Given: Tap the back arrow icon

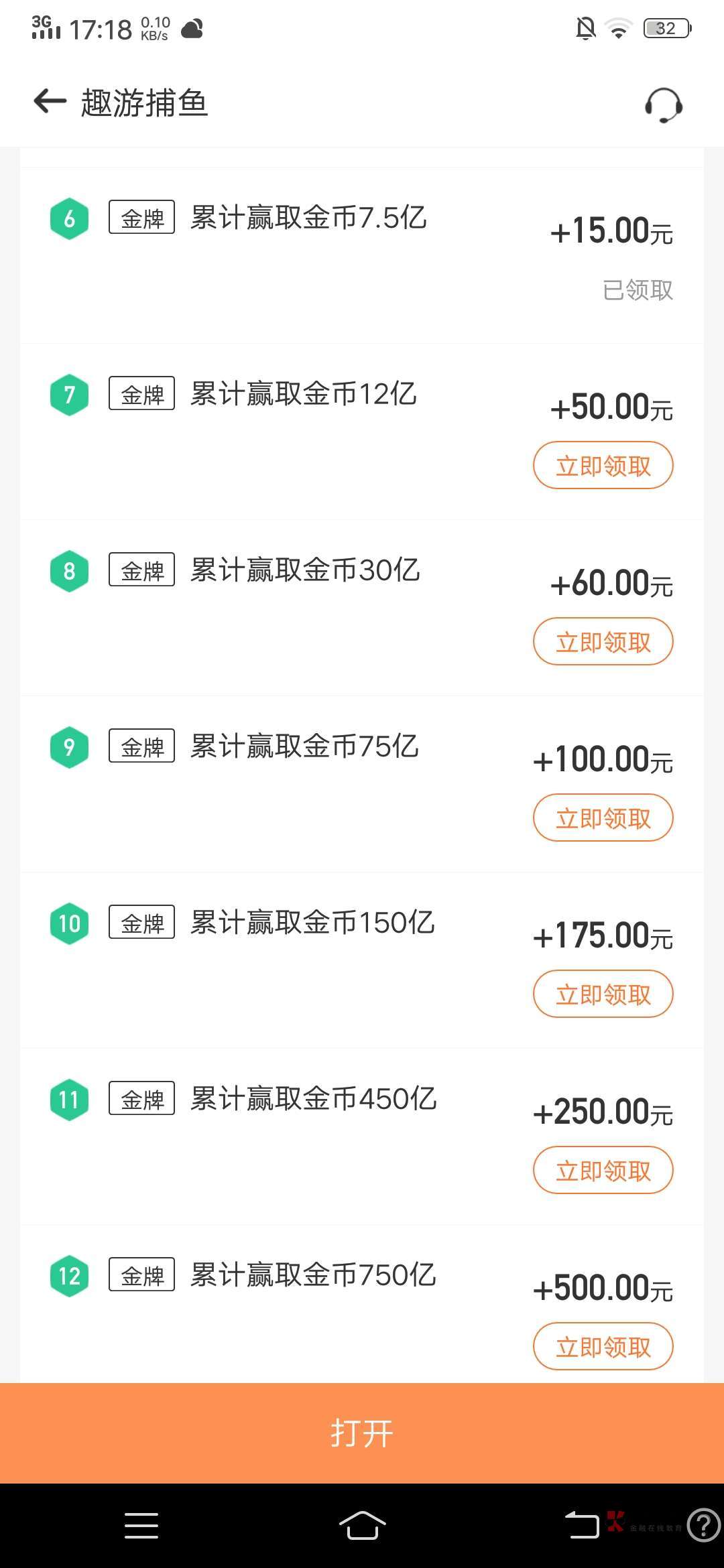Looking at the screenshot, I should coord(50,102).
